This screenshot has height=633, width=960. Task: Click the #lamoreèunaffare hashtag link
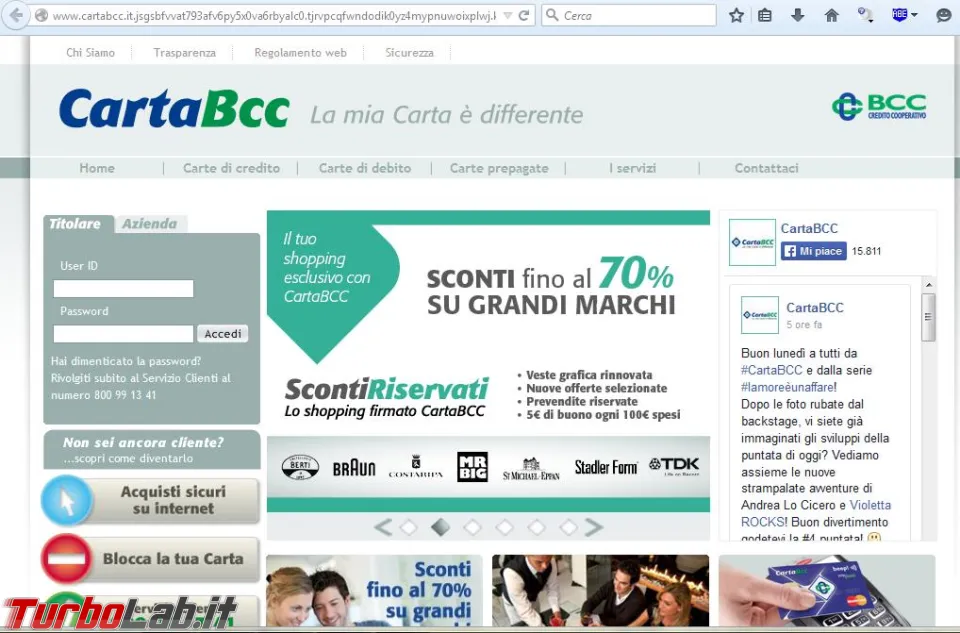787,387
